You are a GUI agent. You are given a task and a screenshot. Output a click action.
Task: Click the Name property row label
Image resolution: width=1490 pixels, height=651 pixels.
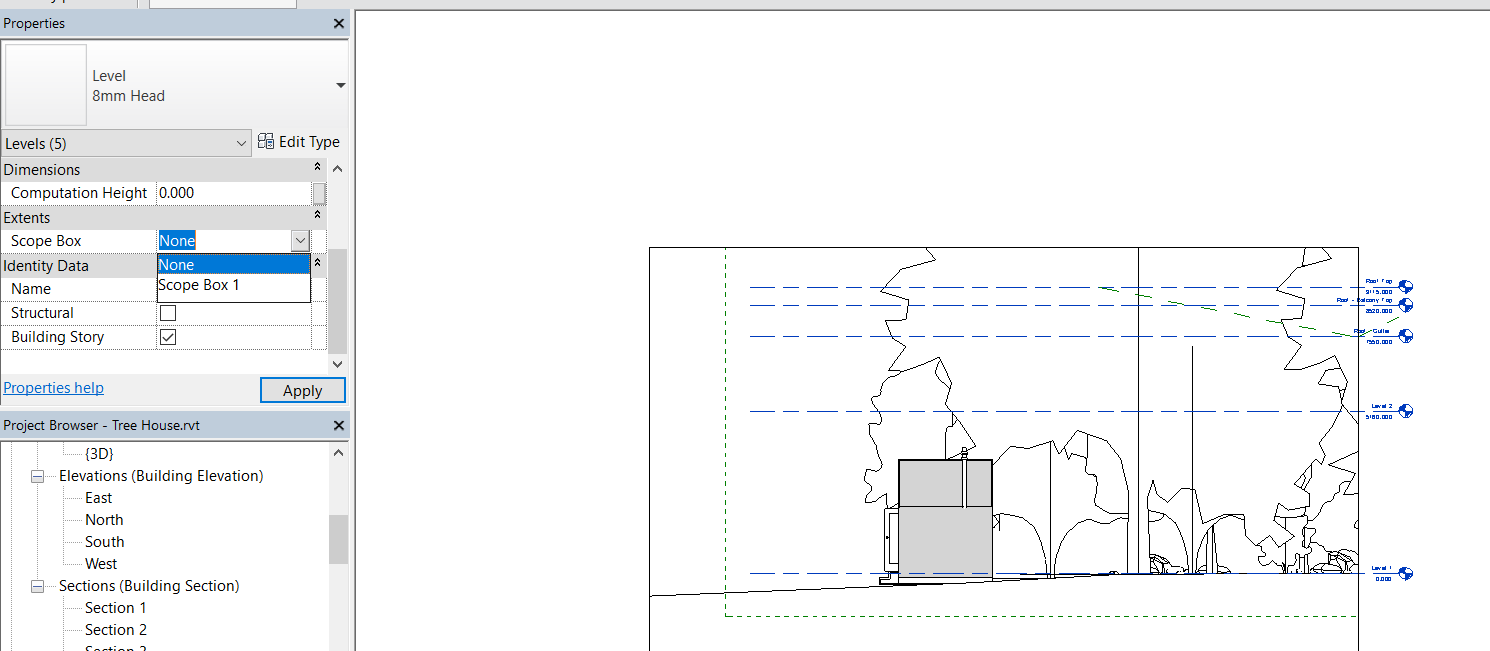point(31,289)
